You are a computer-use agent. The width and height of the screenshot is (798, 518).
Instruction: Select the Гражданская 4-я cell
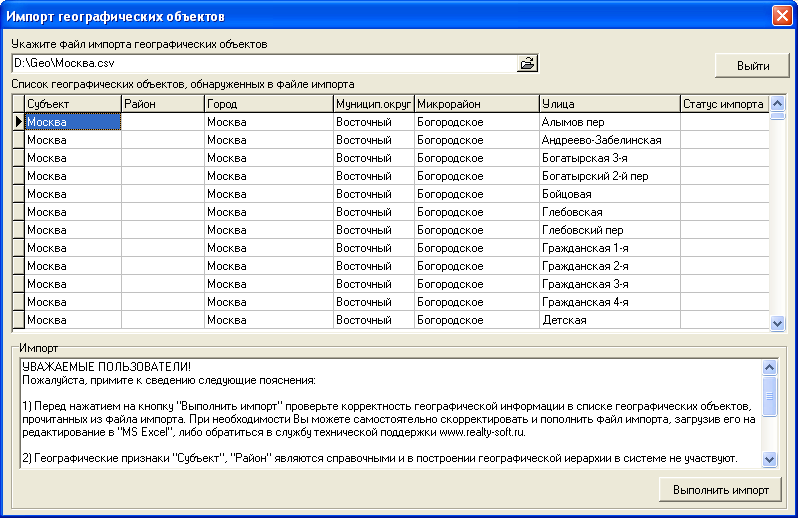[x=610, y=302]
